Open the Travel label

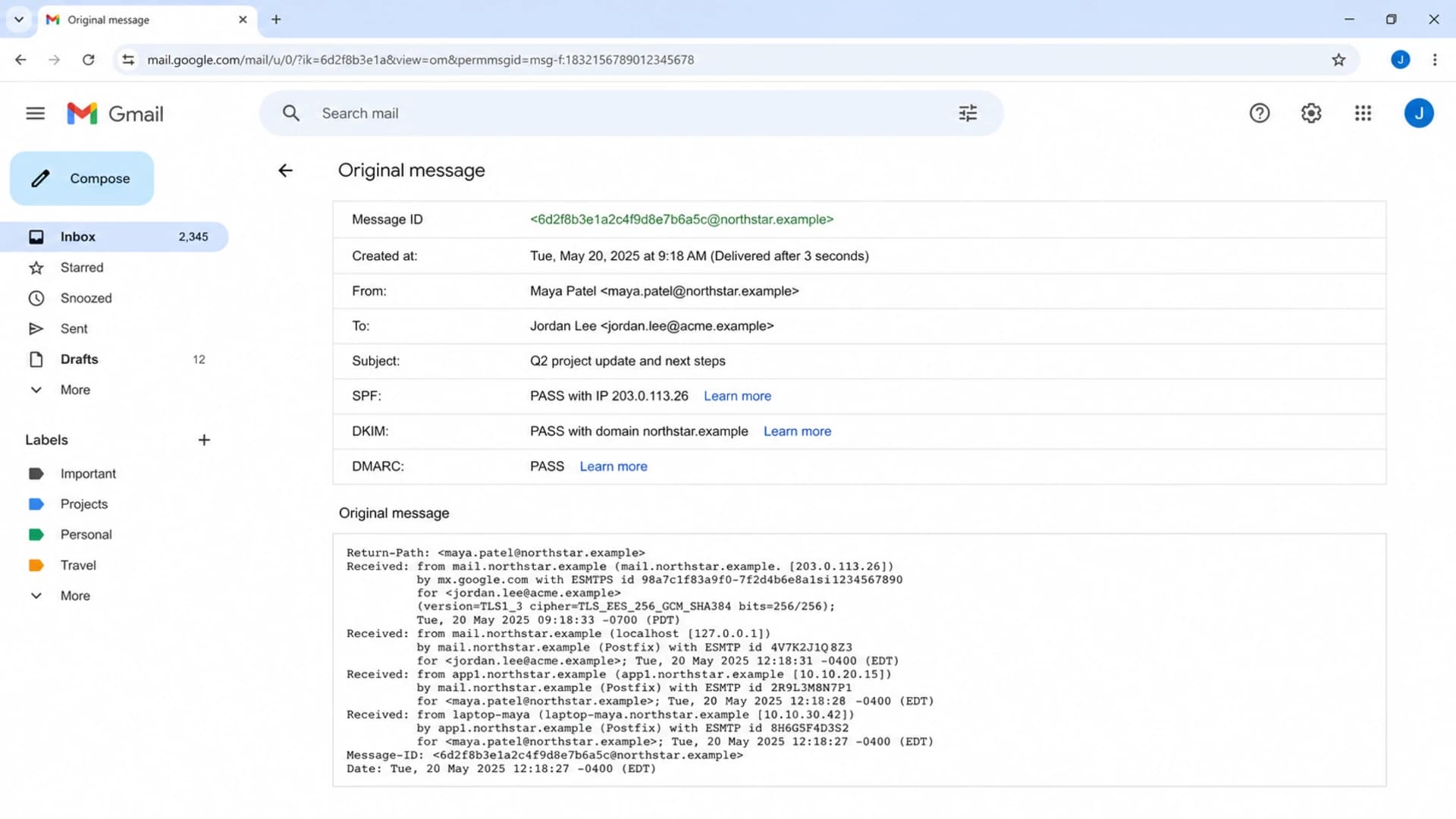coord(115,566)
